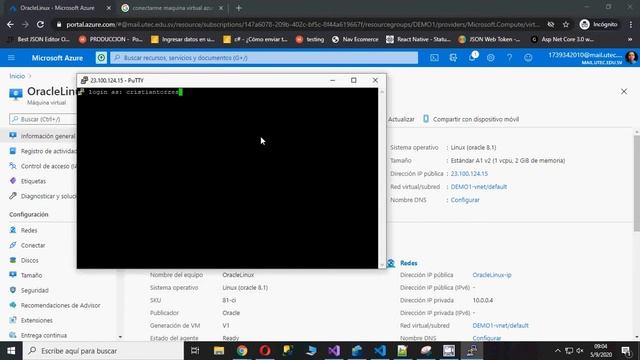
Task: Open Extensiones menu item
Action: [x=36, y=320]
